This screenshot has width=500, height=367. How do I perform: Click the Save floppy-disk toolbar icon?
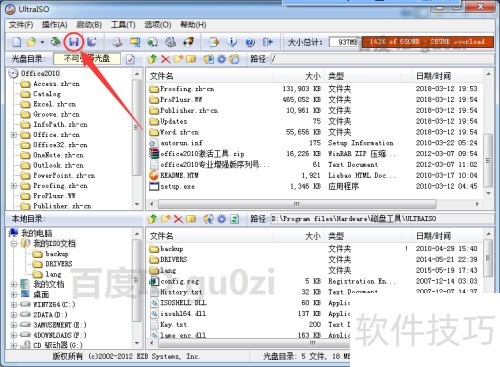pos(74,42)
